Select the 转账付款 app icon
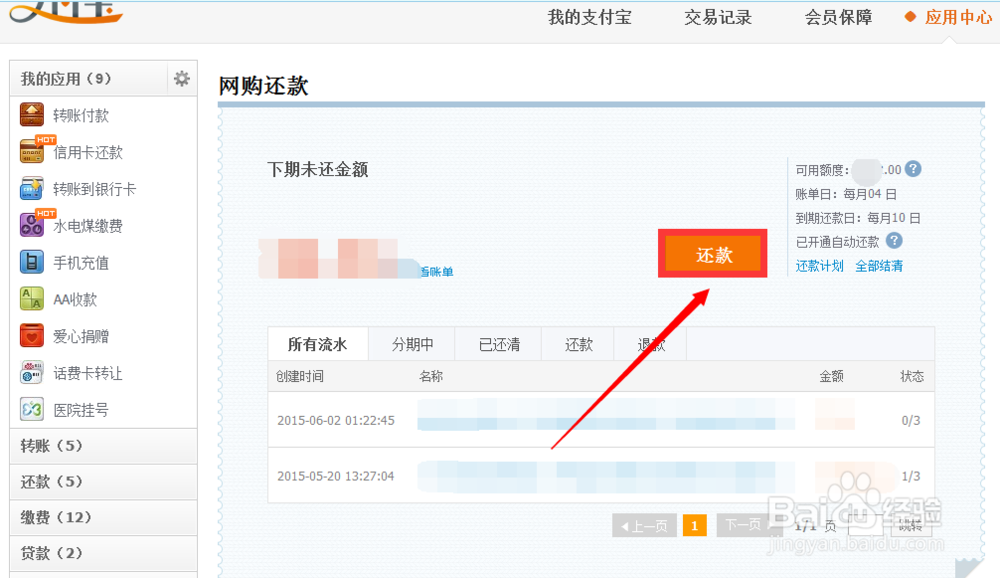The height and width of the screenshot is (578, 1000). (x=32, y=115)
